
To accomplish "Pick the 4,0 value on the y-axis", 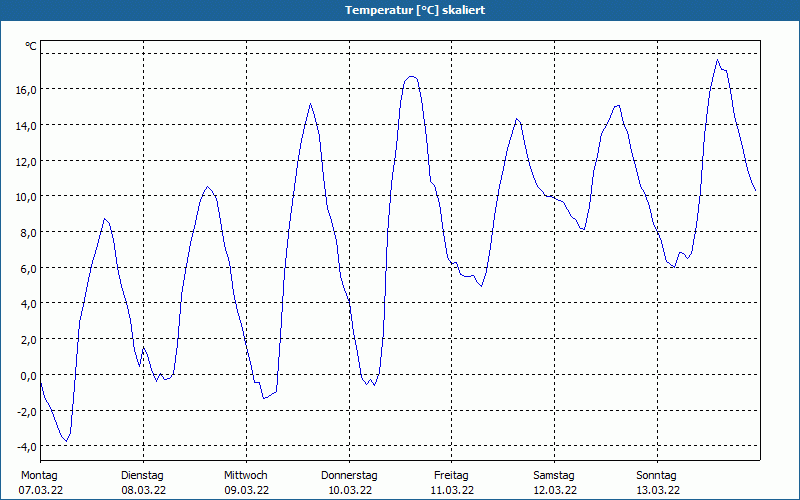I will pos(27,303).
